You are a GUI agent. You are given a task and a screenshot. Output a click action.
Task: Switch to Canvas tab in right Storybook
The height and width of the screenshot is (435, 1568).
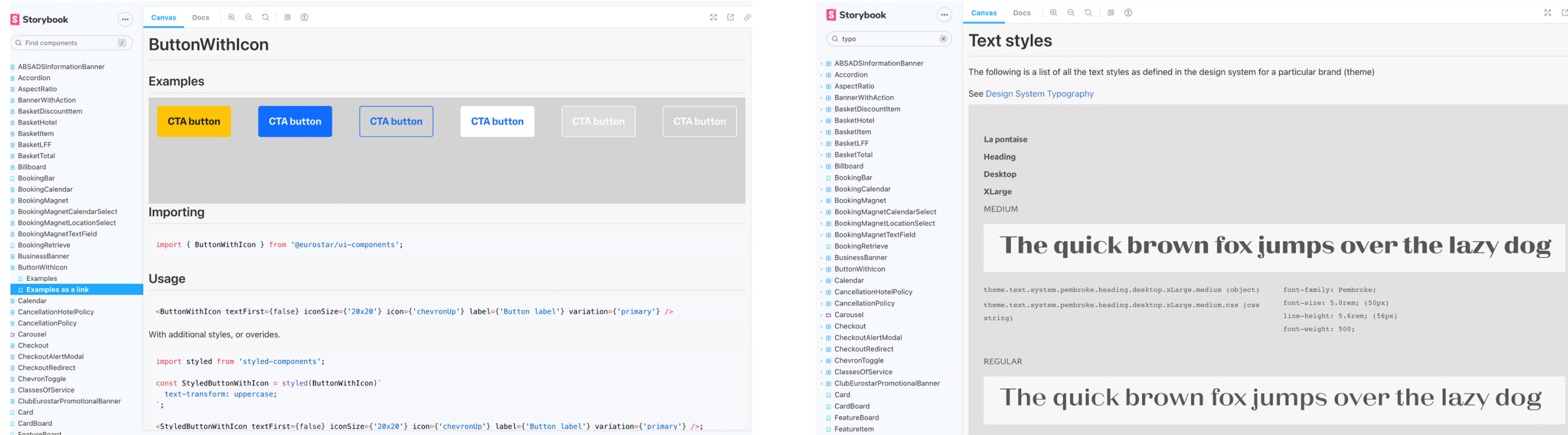point(984,13)
